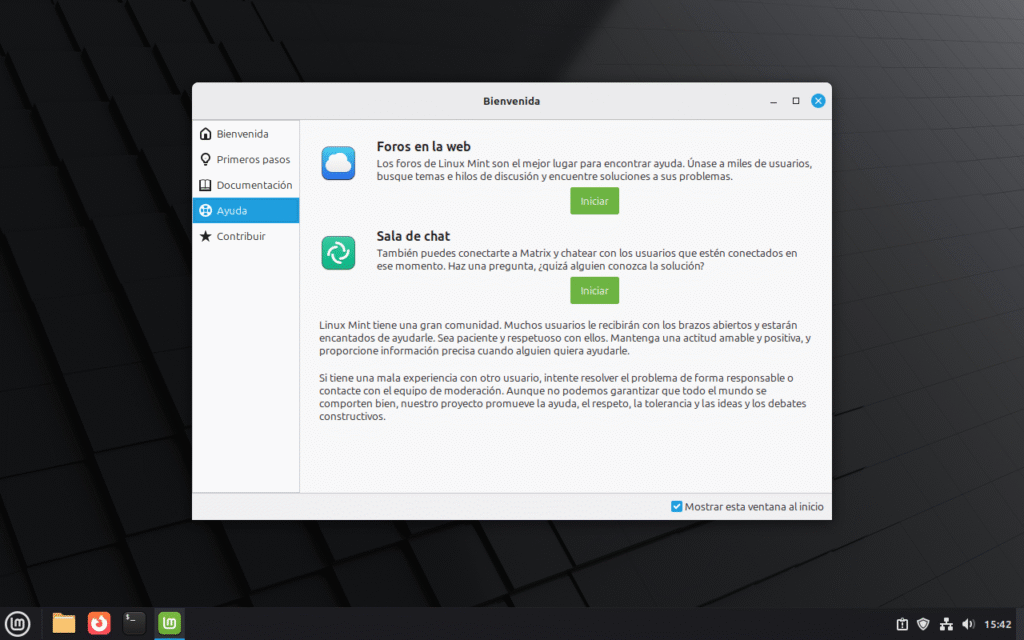Select the highlighted Ayuda sidebar item
The height and width of the screenshot is (640, 1024).
232,211
